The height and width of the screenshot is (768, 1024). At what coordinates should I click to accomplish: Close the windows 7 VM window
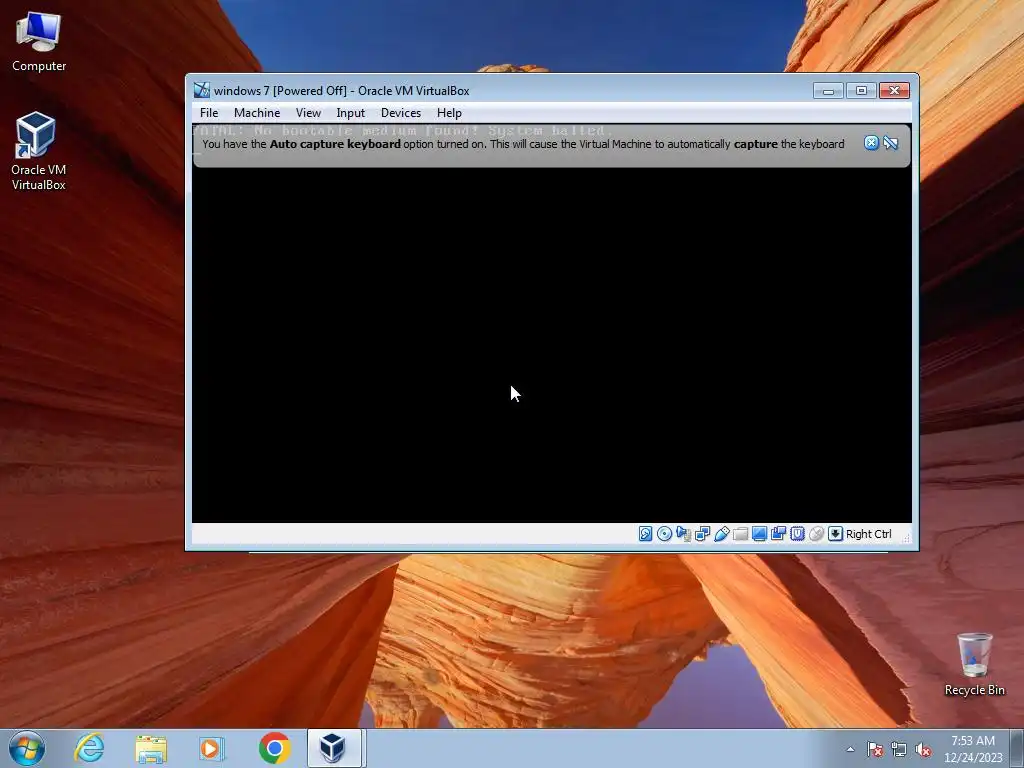point(895,91)
